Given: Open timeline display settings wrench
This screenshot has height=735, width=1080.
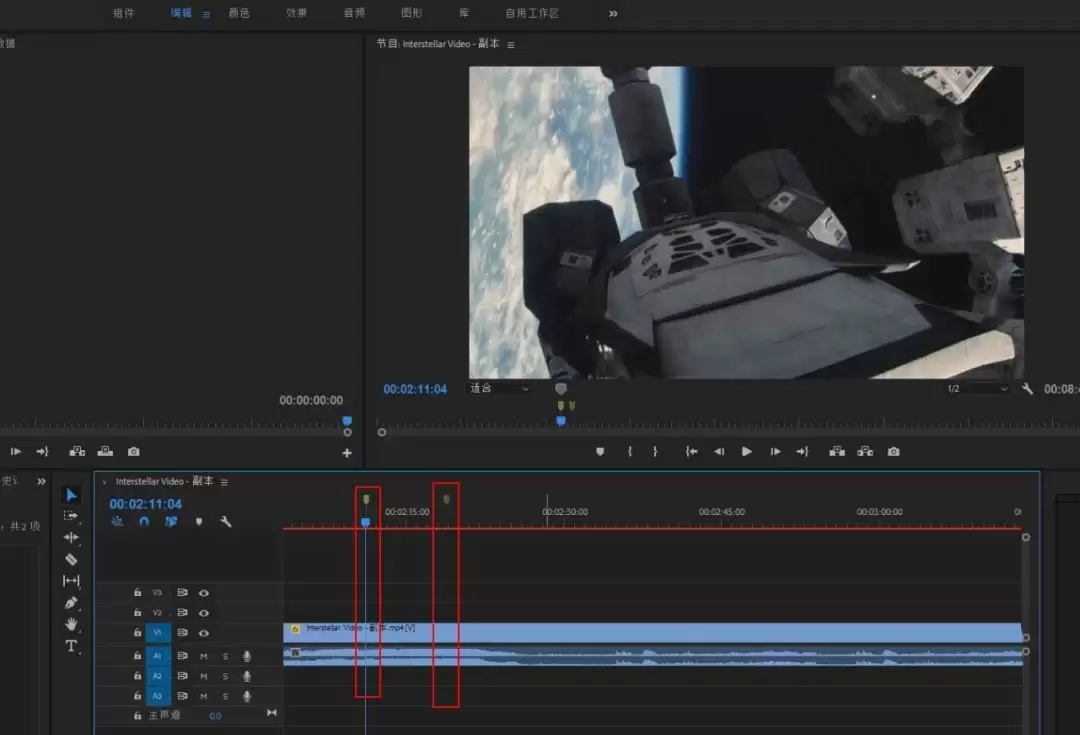Looking at the screenshot, I should pyautogui.click(x=225, y=521).
